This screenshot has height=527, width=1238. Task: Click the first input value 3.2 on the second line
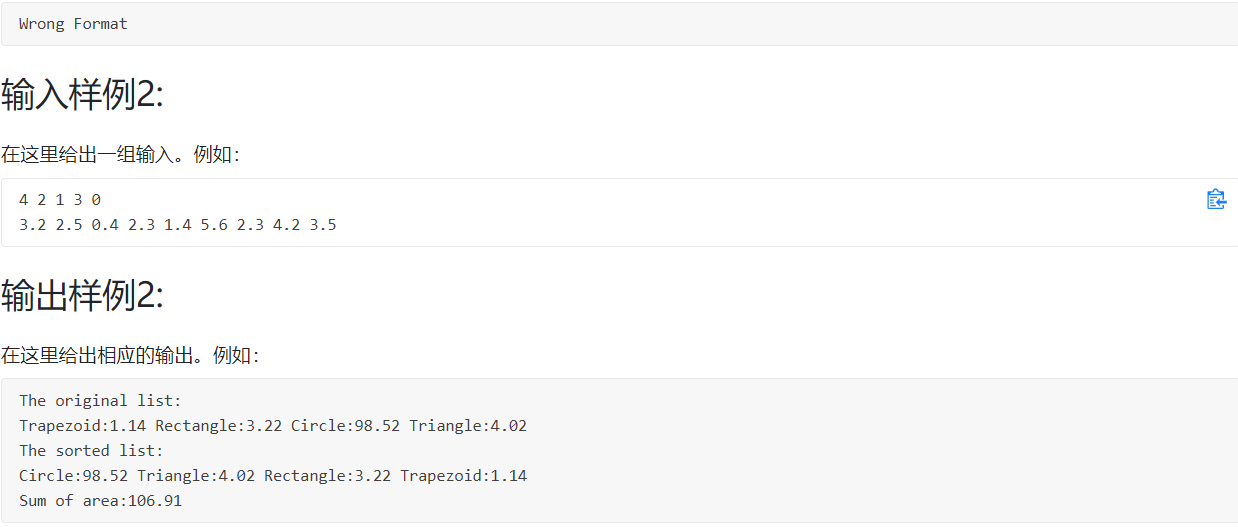click(32, 225)
